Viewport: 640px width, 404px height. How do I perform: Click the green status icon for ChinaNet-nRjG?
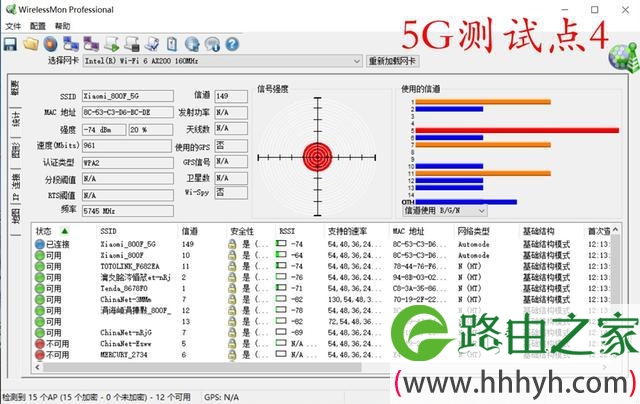(x=40, y=333)
